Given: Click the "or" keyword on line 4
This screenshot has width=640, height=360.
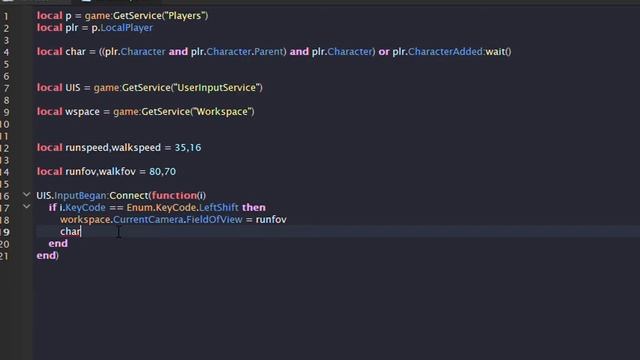Looking at the screenshot, I should [x=384, y=51].
